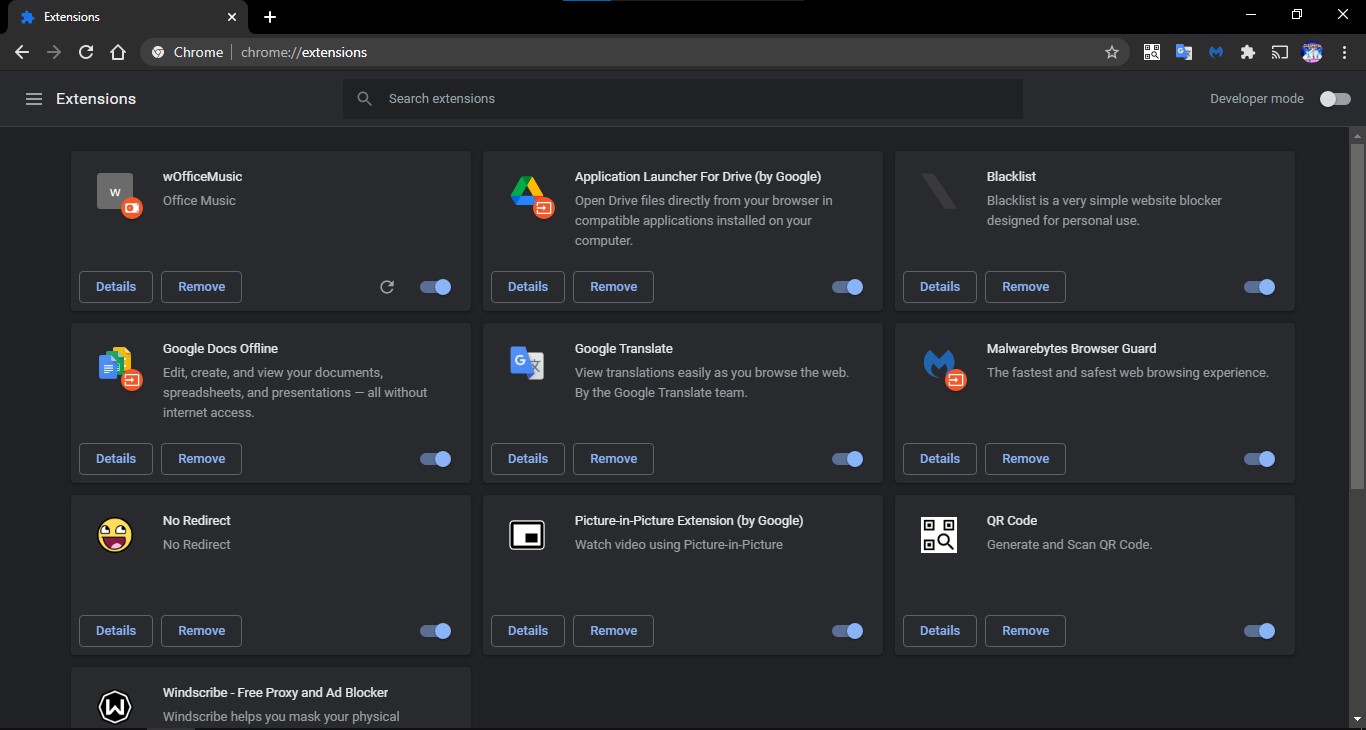Open the Chrome three-dot menu
Screen dimensions: 1366x730
[1344, 52]
